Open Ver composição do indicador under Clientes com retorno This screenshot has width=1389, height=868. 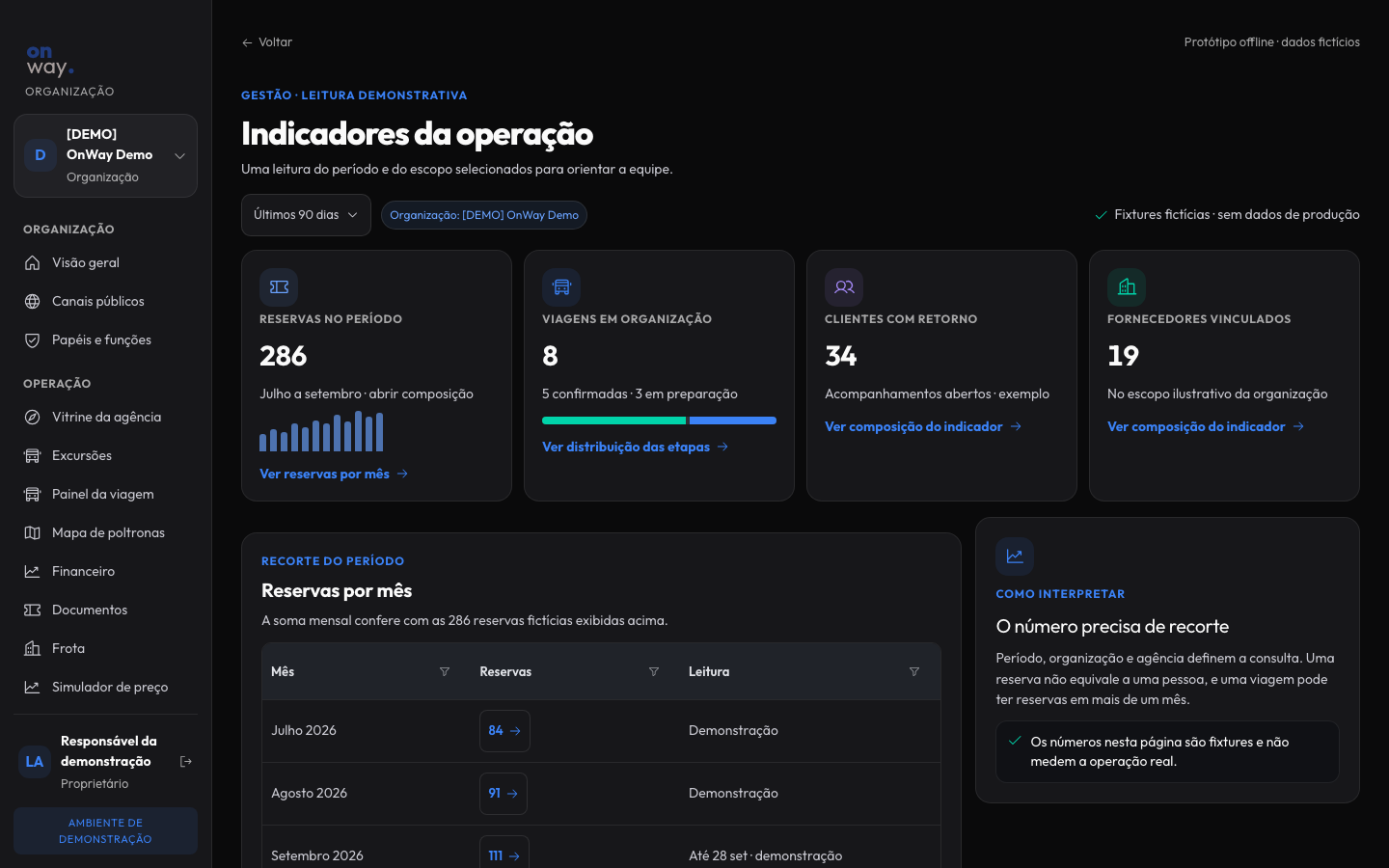tap(923, 426)
